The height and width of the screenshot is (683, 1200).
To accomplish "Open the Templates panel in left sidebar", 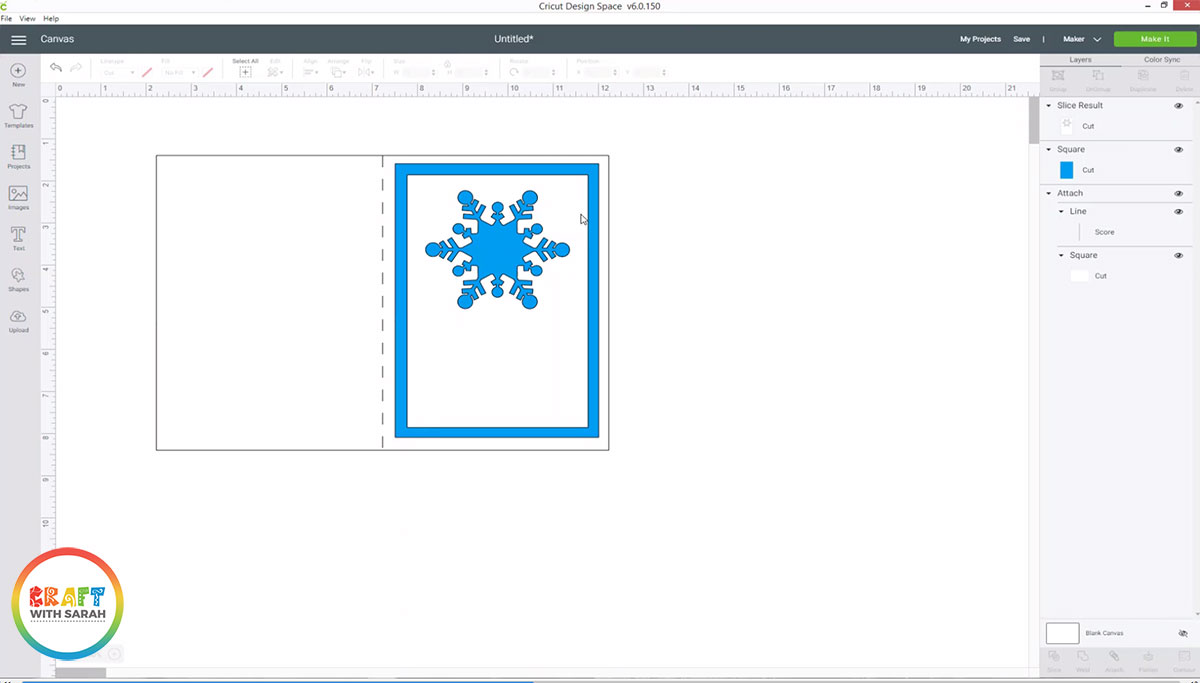I will tap(18, 113).
